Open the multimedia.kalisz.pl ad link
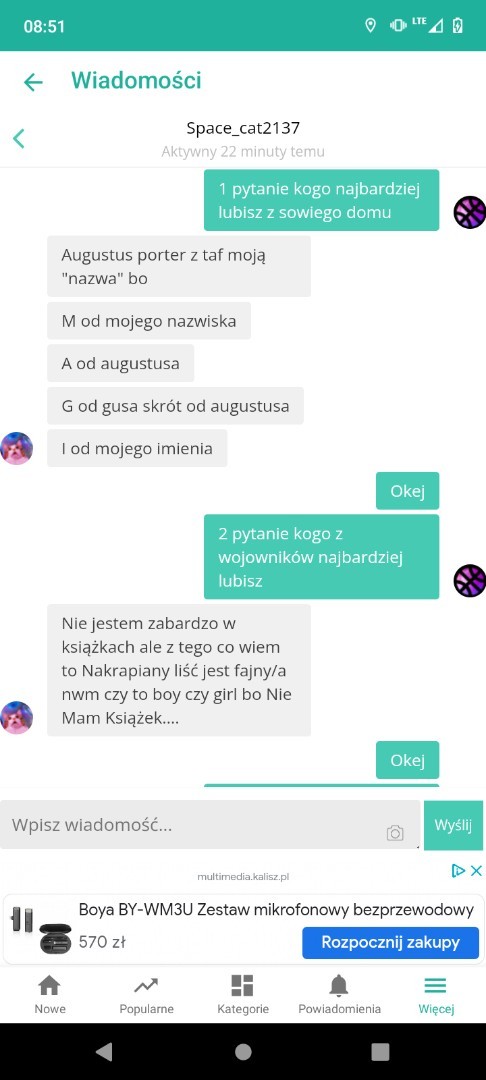This screenshot has width=486, height=1080. click(x=243, y=877)
